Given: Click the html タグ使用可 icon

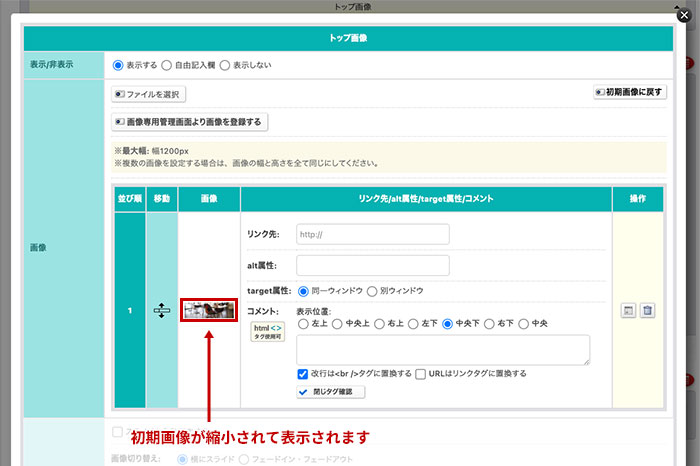Looking at the screenshot, I should click(x=268, y=332).
